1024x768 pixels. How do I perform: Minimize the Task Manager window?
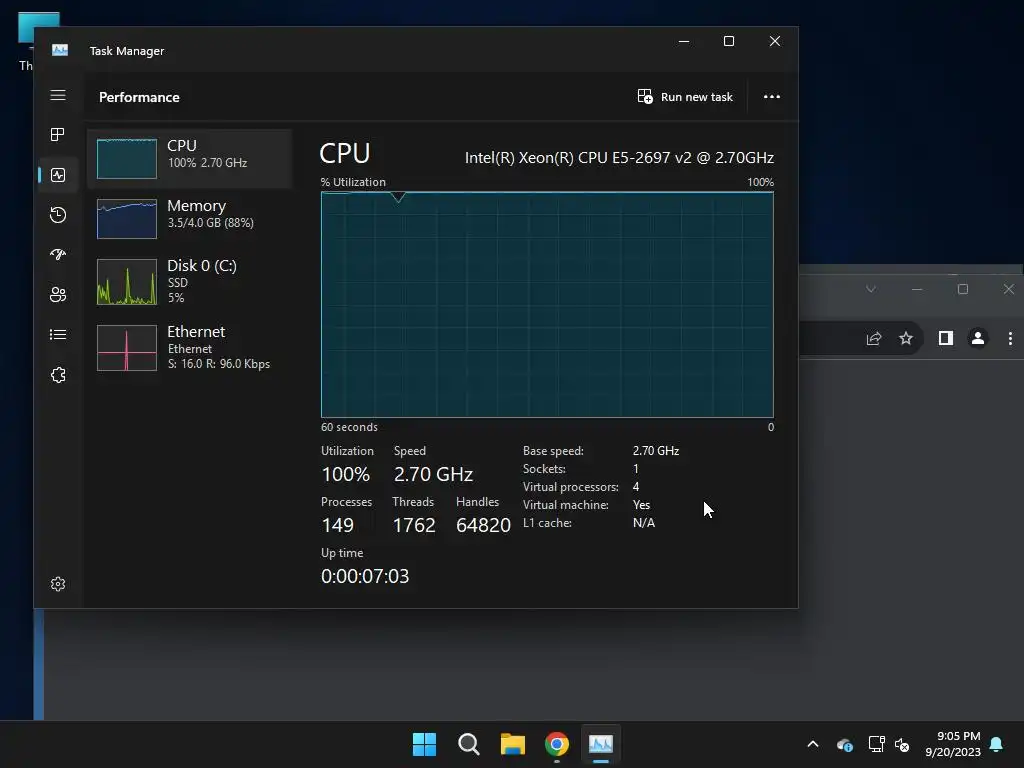click(x=684, y=41)
